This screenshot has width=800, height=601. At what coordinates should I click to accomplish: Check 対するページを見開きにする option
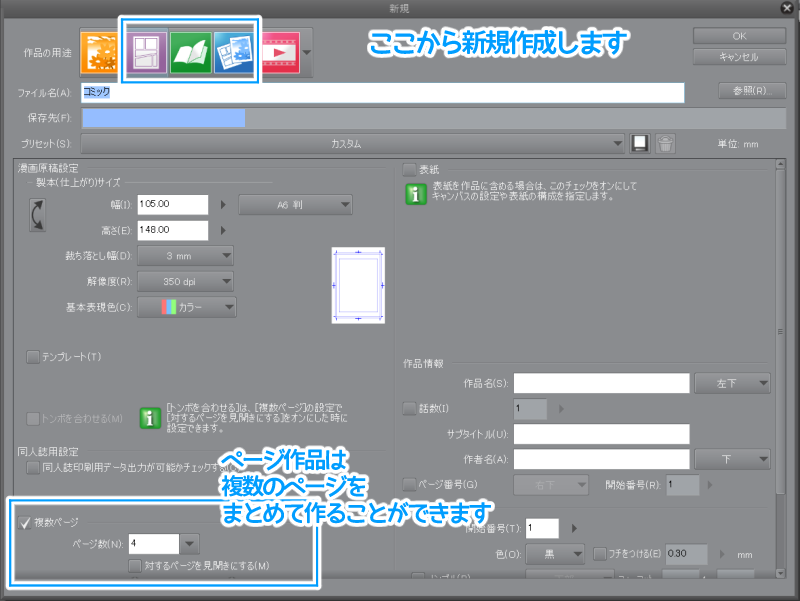pos(135,566)
